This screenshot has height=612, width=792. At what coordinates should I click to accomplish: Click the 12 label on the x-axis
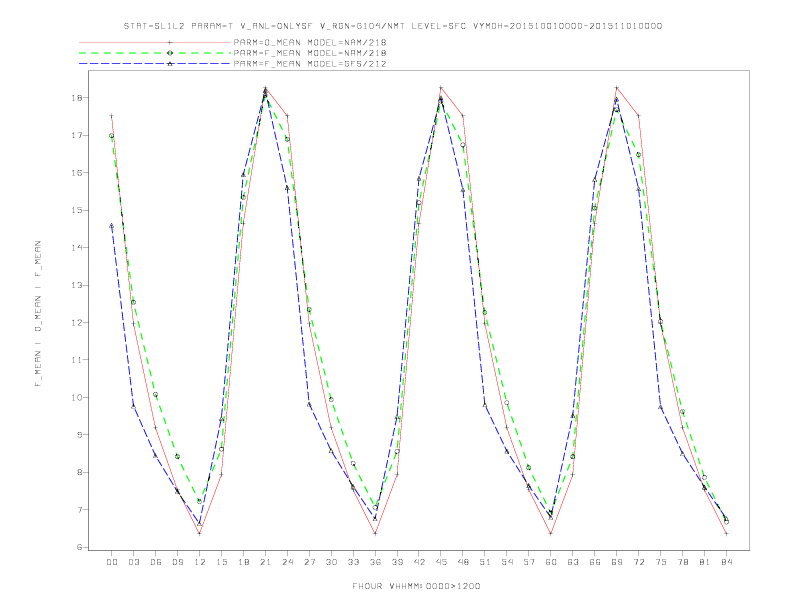tap(200, 562)
